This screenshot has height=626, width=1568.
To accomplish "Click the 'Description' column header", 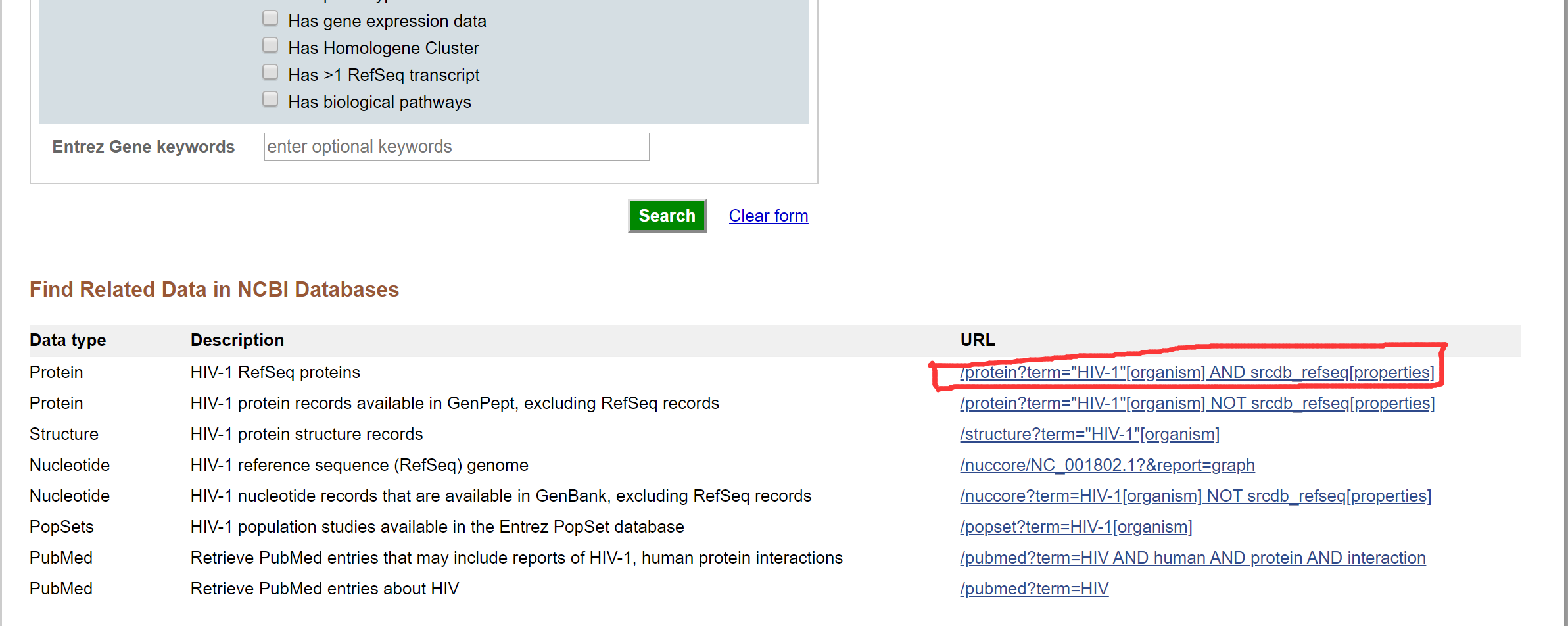I will [x=237, y=340].
